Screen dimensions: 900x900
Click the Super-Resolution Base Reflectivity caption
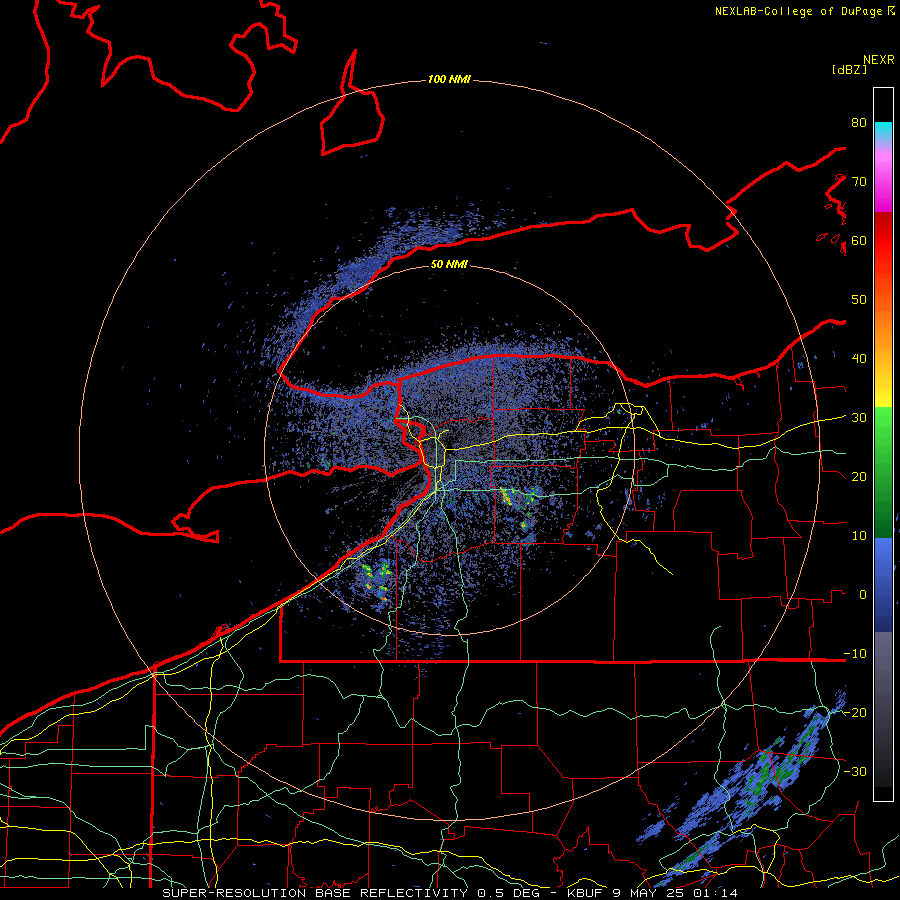click(x=450, y=893)
